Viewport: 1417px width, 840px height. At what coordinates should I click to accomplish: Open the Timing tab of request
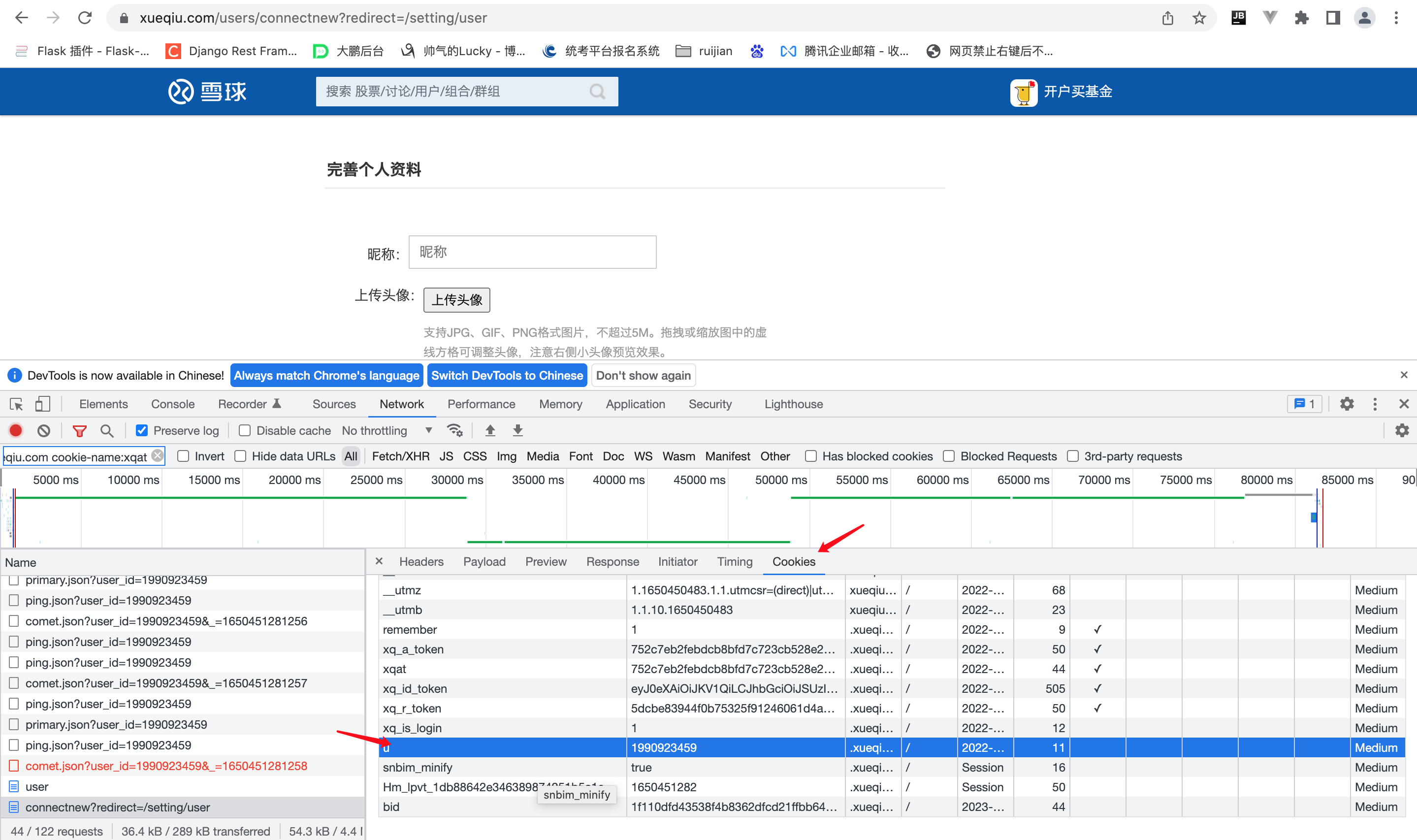click(x=735, y=561)
